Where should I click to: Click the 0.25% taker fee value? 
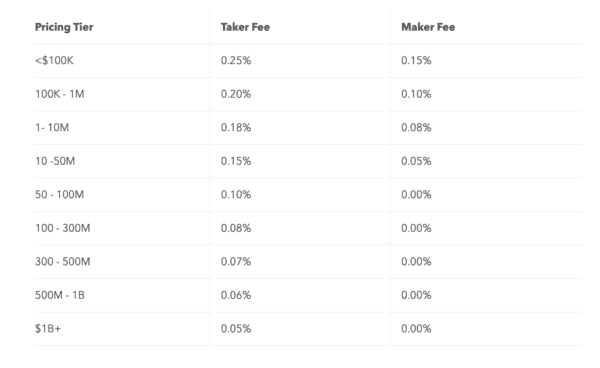click(236, 60)
